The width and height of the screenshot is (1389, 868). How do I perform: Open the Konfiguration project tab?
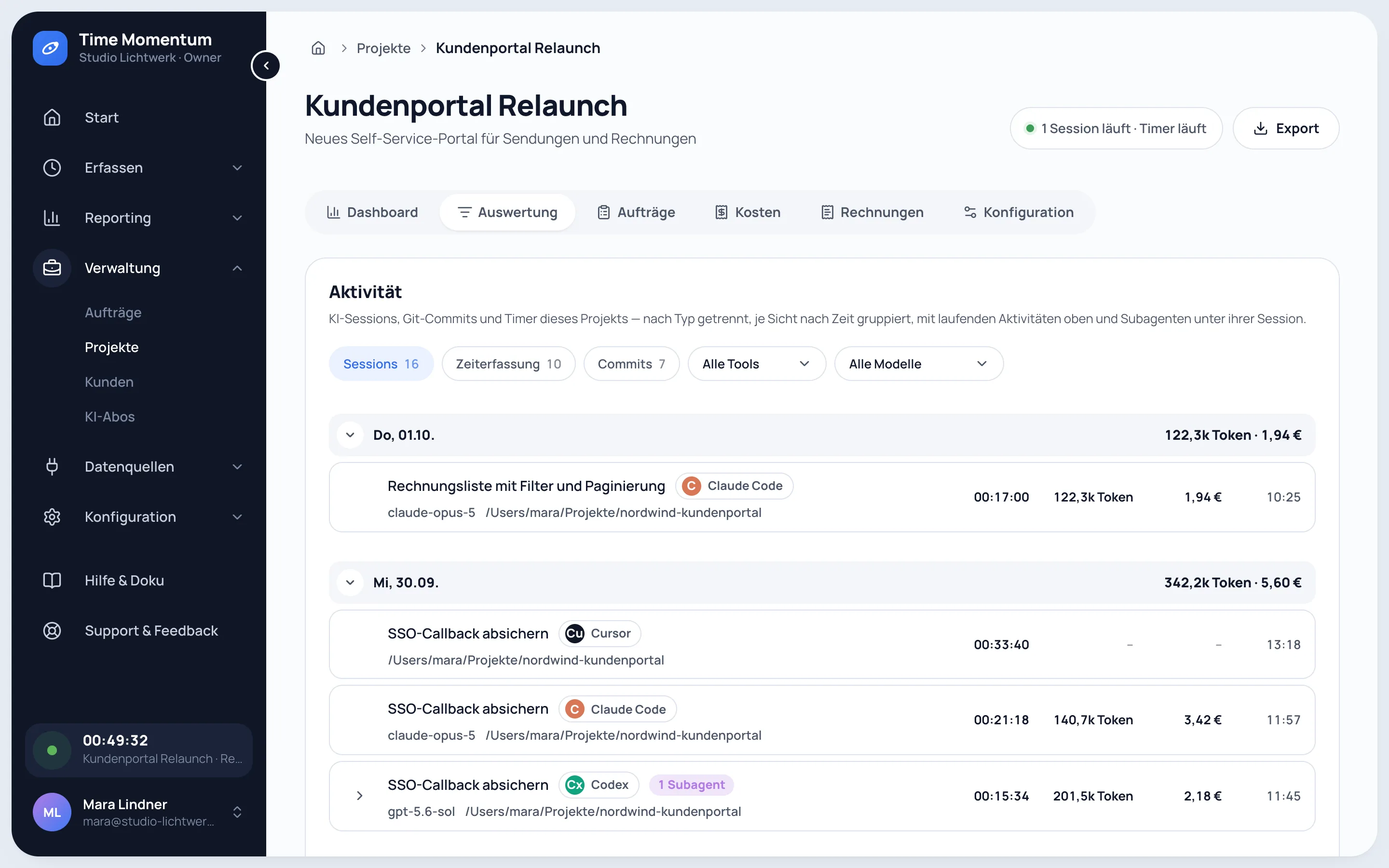1018,212
